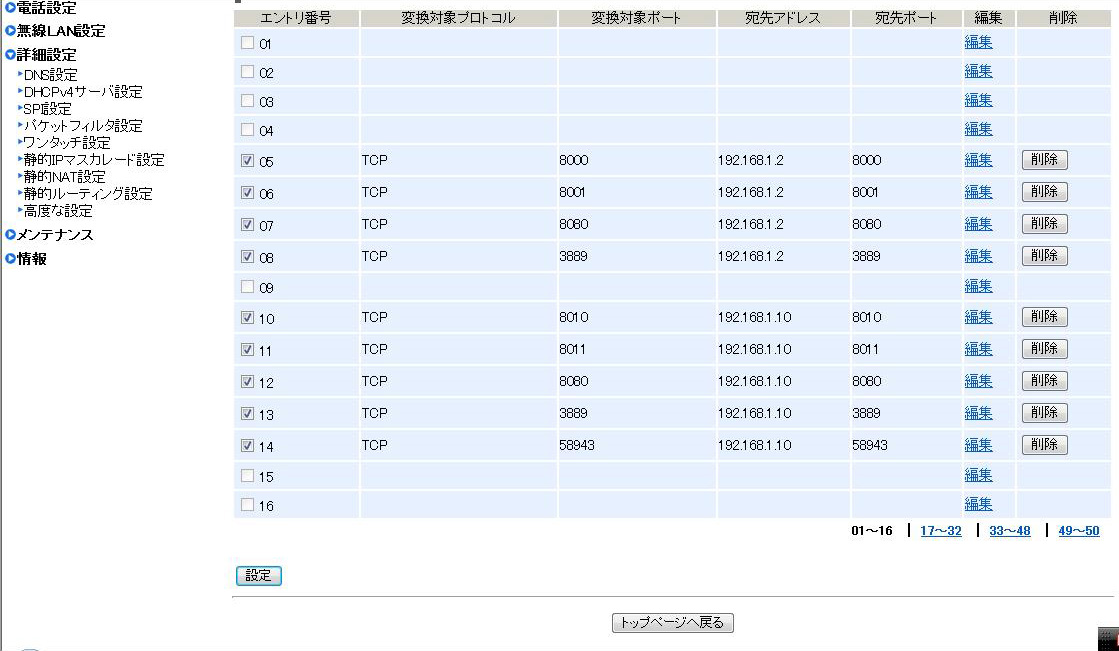Select 静的IPマスカレード設定 in sidebar
This screenshot has height=651, width=1119.
(94, 160)
